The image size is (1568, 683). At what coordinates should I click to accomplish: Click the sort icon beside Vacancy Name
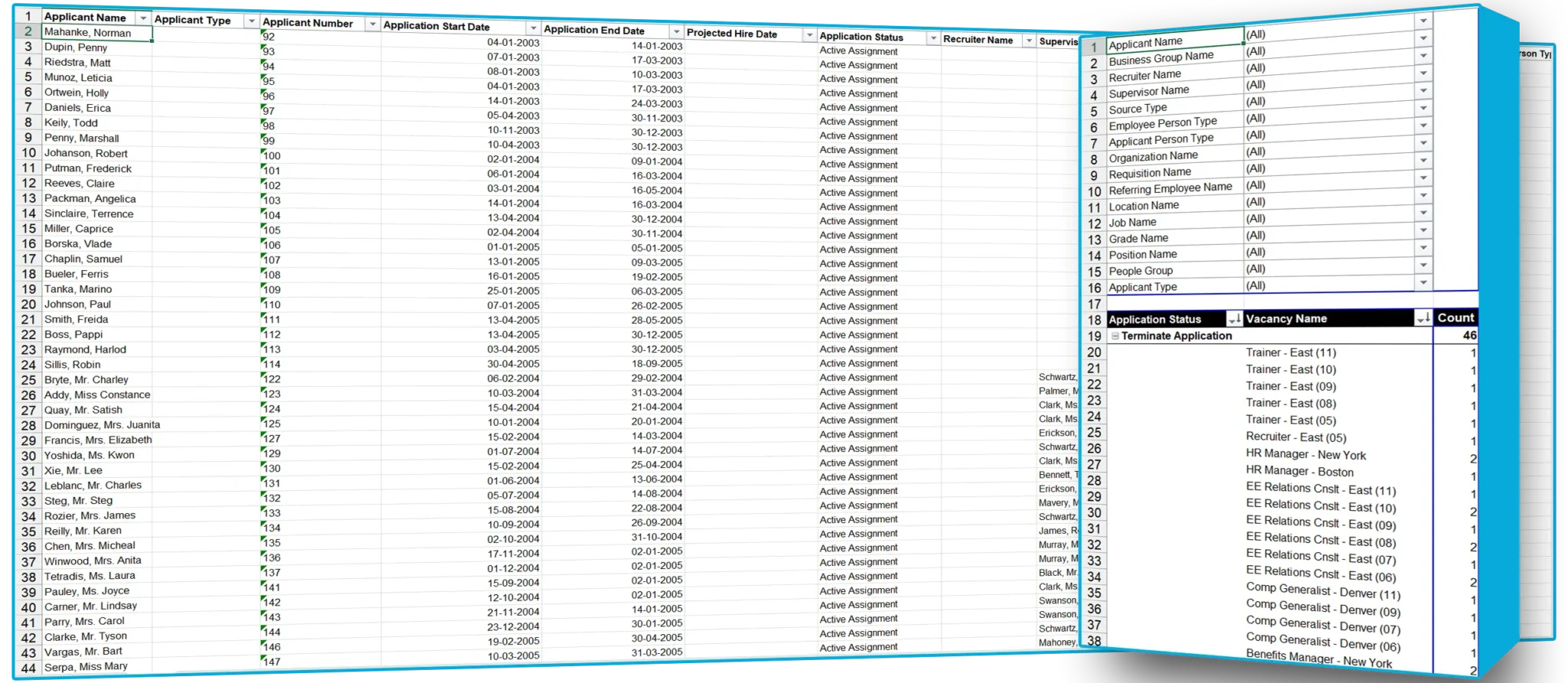coord(1423,318)
